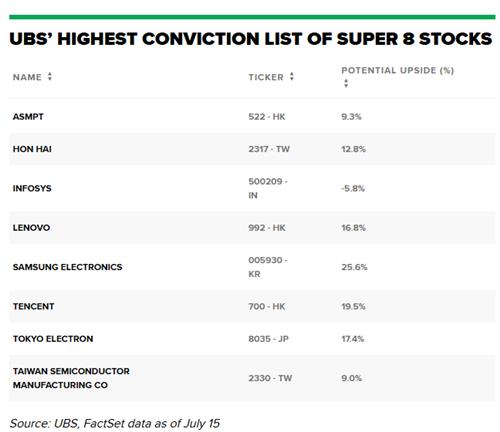500x432 pixels.
Task: Select the LENOVO row name
Action: click(x=31, y=228)
